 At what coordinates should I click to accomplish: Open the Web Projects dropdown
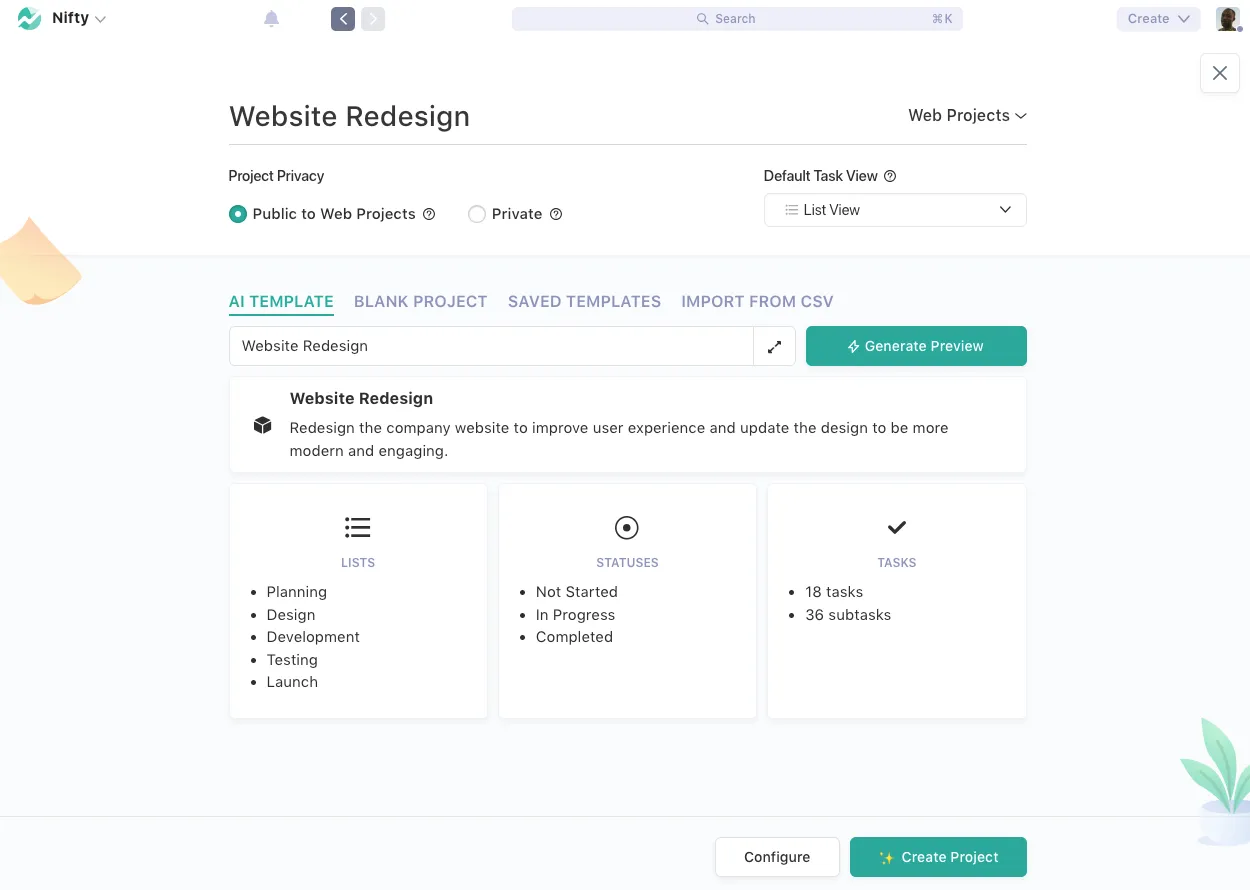[966, 115]
